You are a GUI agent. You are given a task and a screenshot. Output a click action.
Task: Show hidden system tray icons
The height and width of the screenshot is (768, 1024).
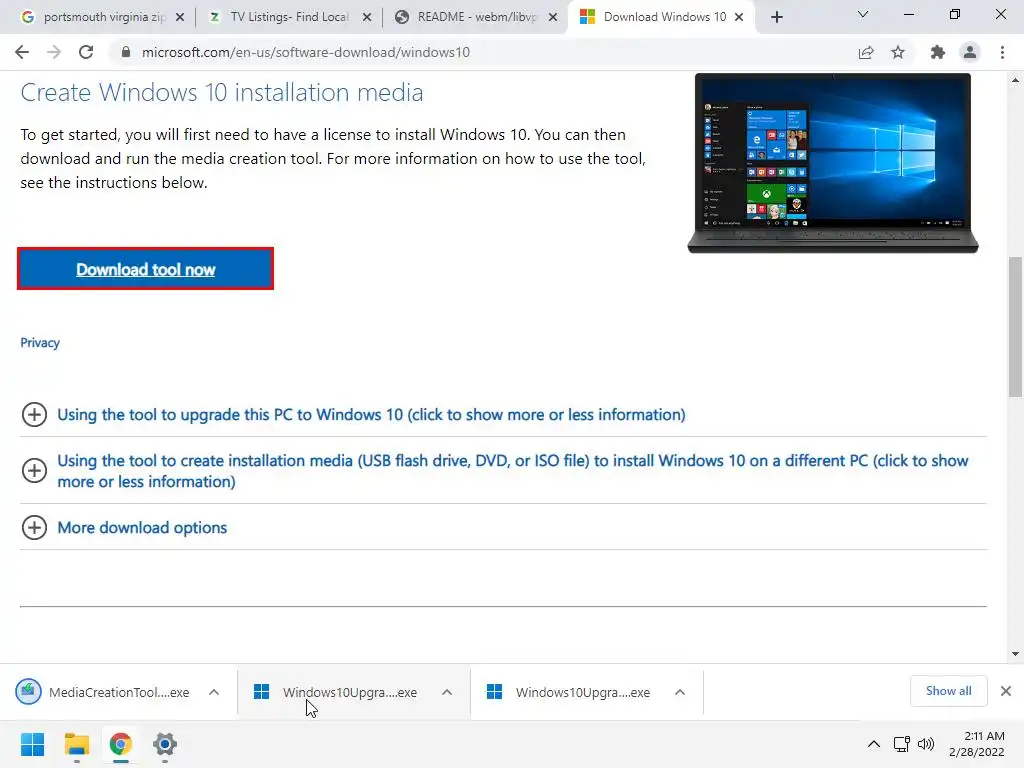pos(874,744)
